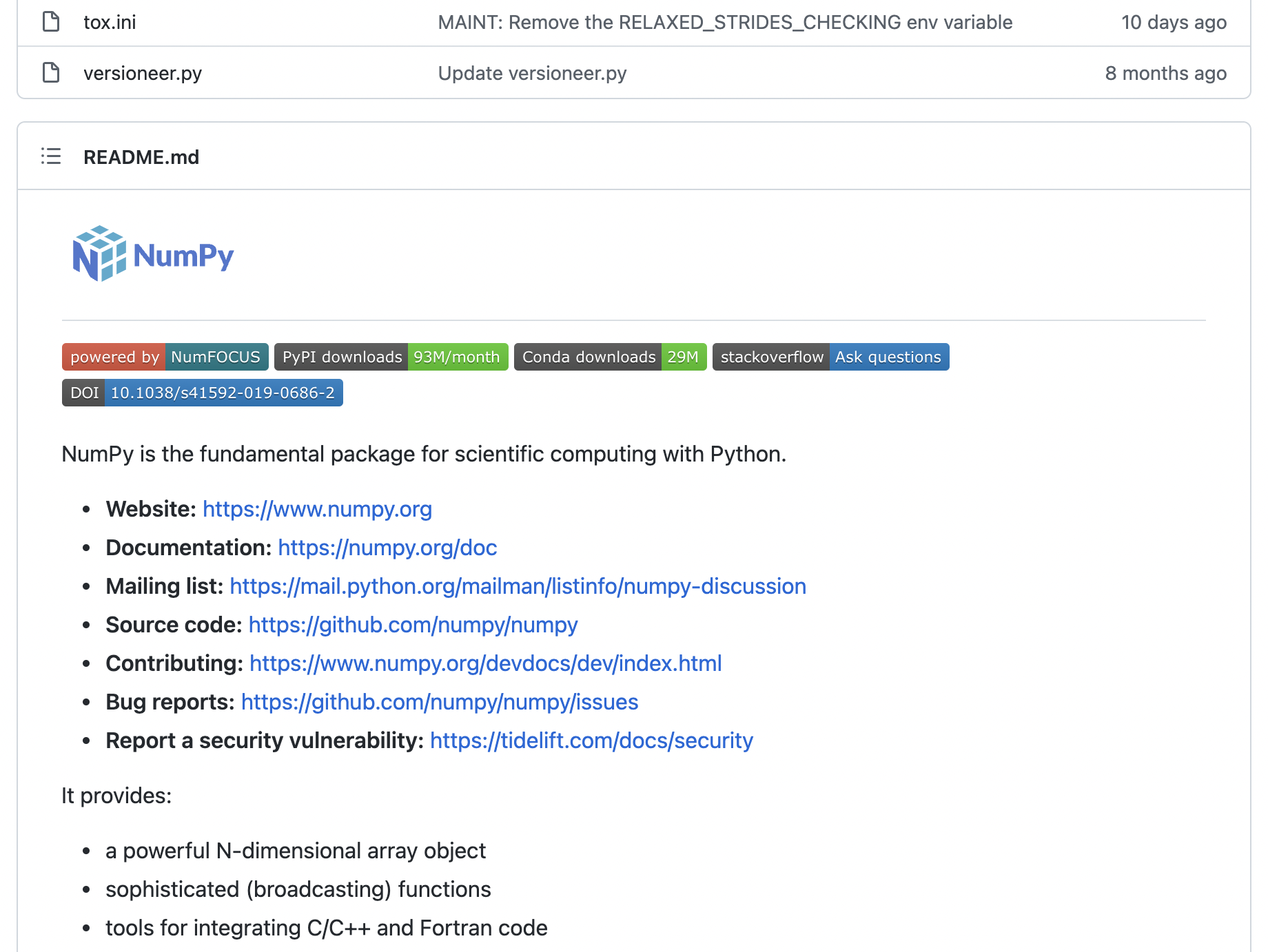Open the README table of contents icon
Screen dimensions: 1268x952
tap(51, 156)
